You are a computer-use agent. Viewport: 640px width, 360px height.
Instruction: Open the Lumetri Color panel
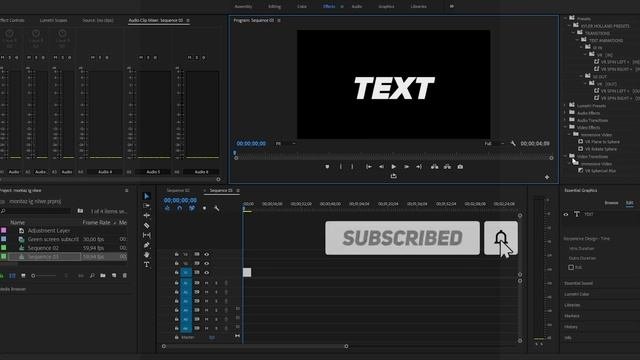click(x=576, y=294)
